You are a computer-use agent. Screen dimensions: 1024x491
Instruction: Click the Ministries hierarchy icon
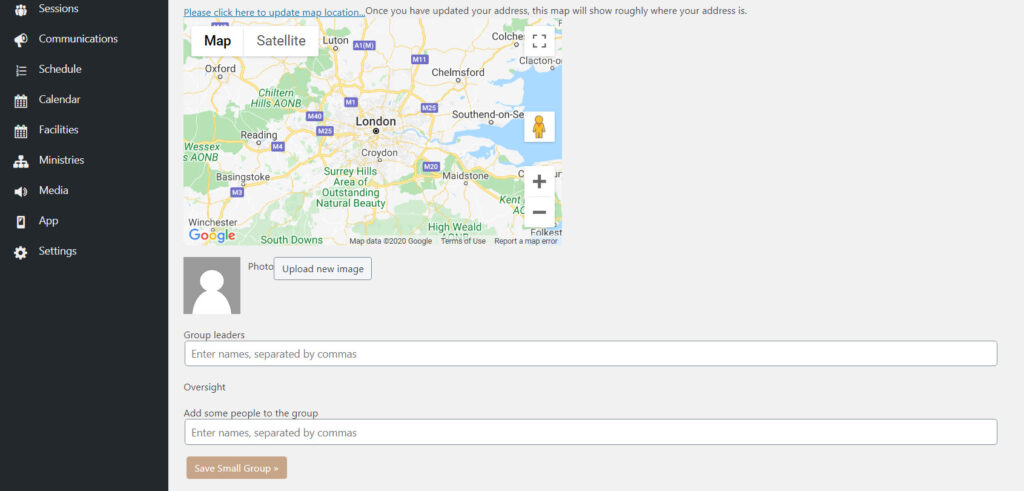coord(20,161)
